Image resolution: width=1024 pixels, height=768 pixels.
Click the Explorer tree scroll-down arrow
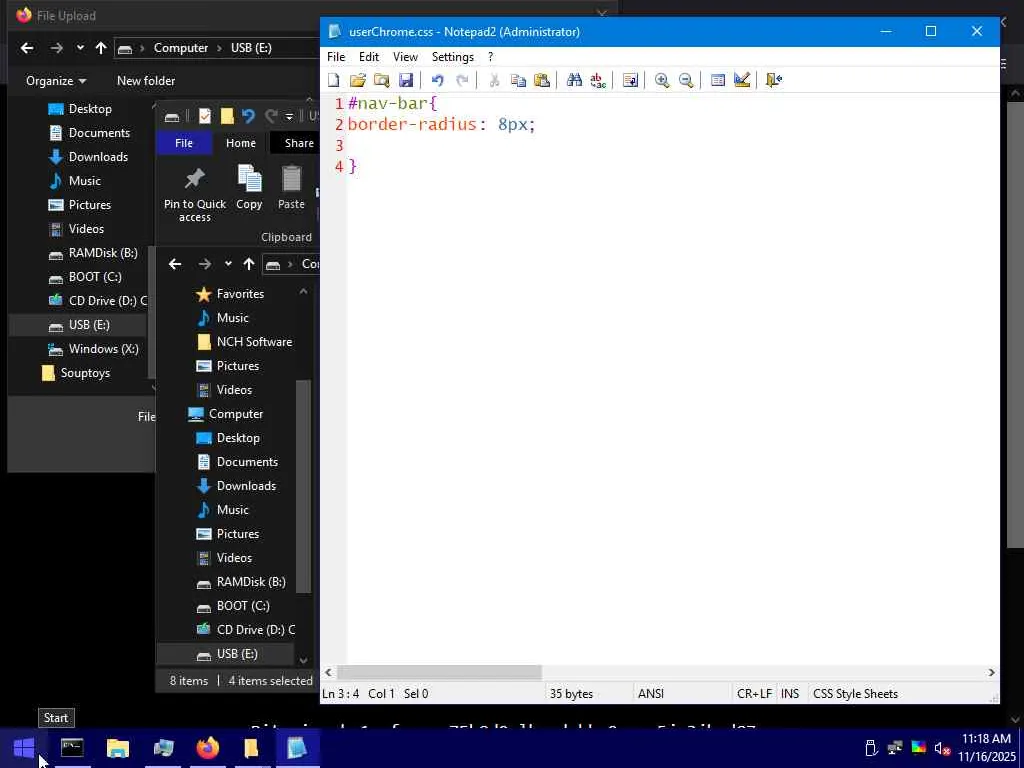(303, 660)
